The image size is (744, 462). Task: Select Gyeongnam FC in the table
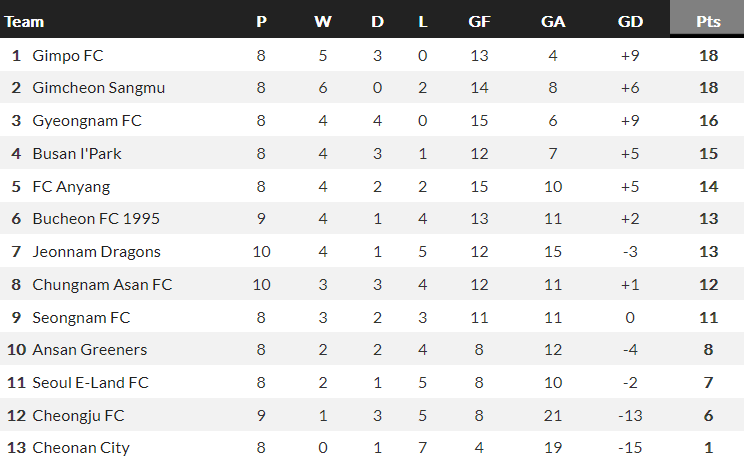(x=87, y=121)
